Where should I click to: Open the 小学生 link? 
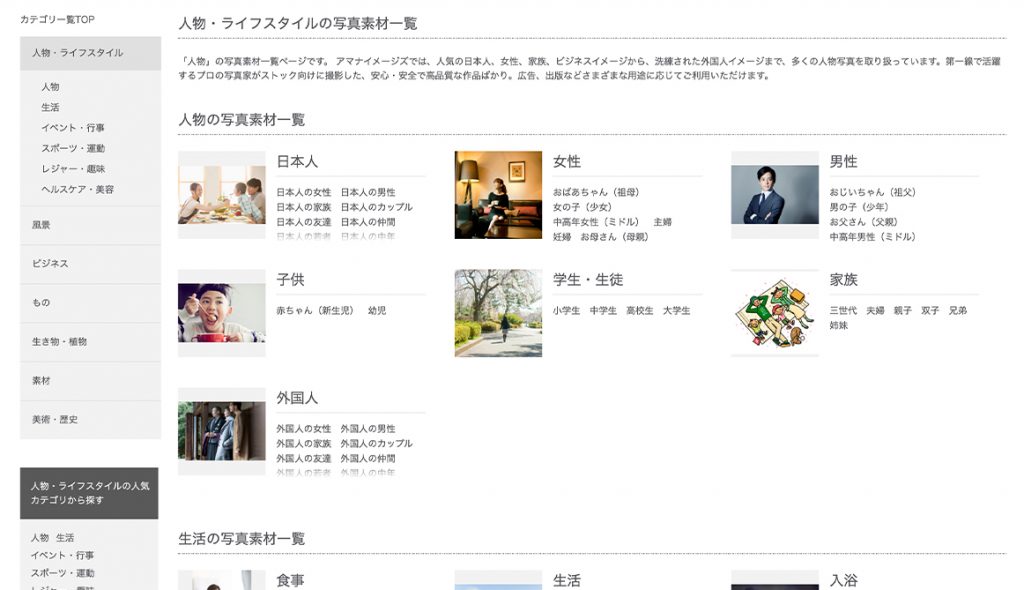(567, 310)
